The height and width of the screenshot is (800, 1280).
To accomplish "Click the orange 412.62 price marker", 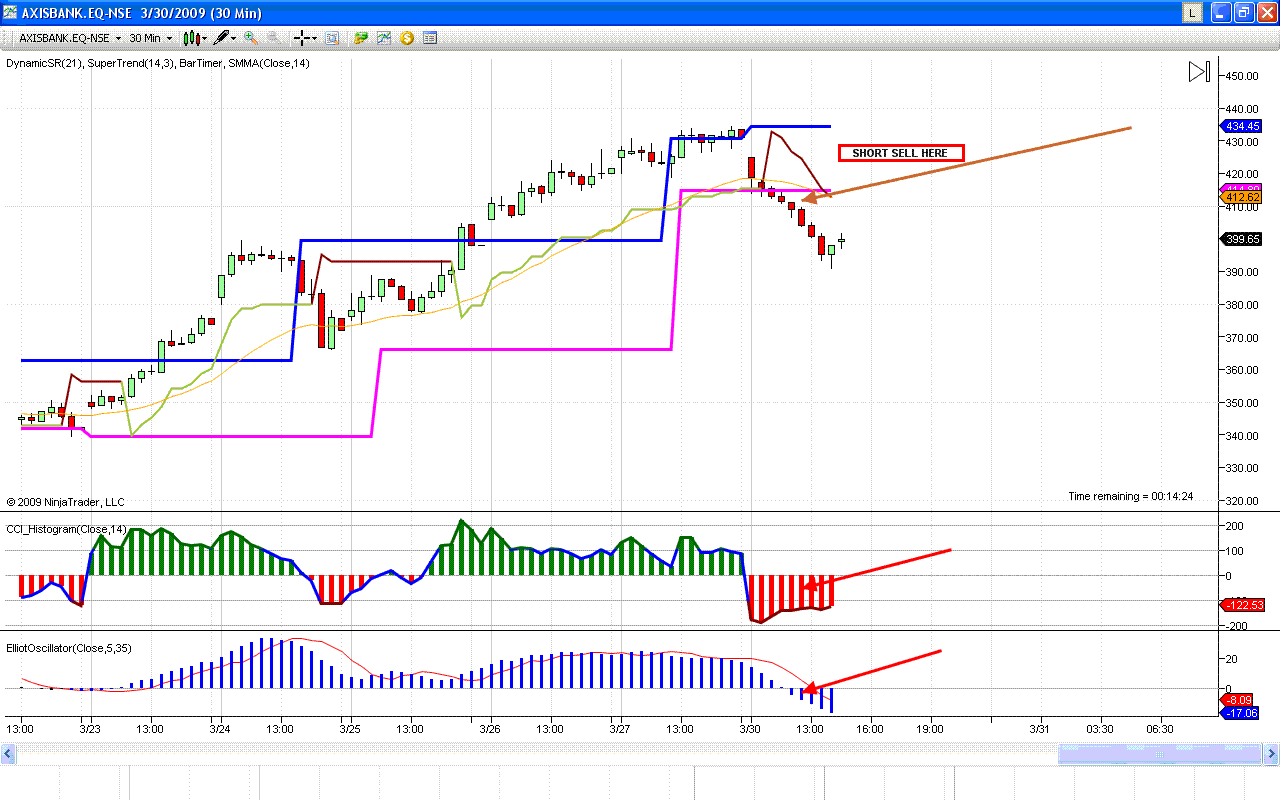I will pyautogui.click(x=1242, y=197).
